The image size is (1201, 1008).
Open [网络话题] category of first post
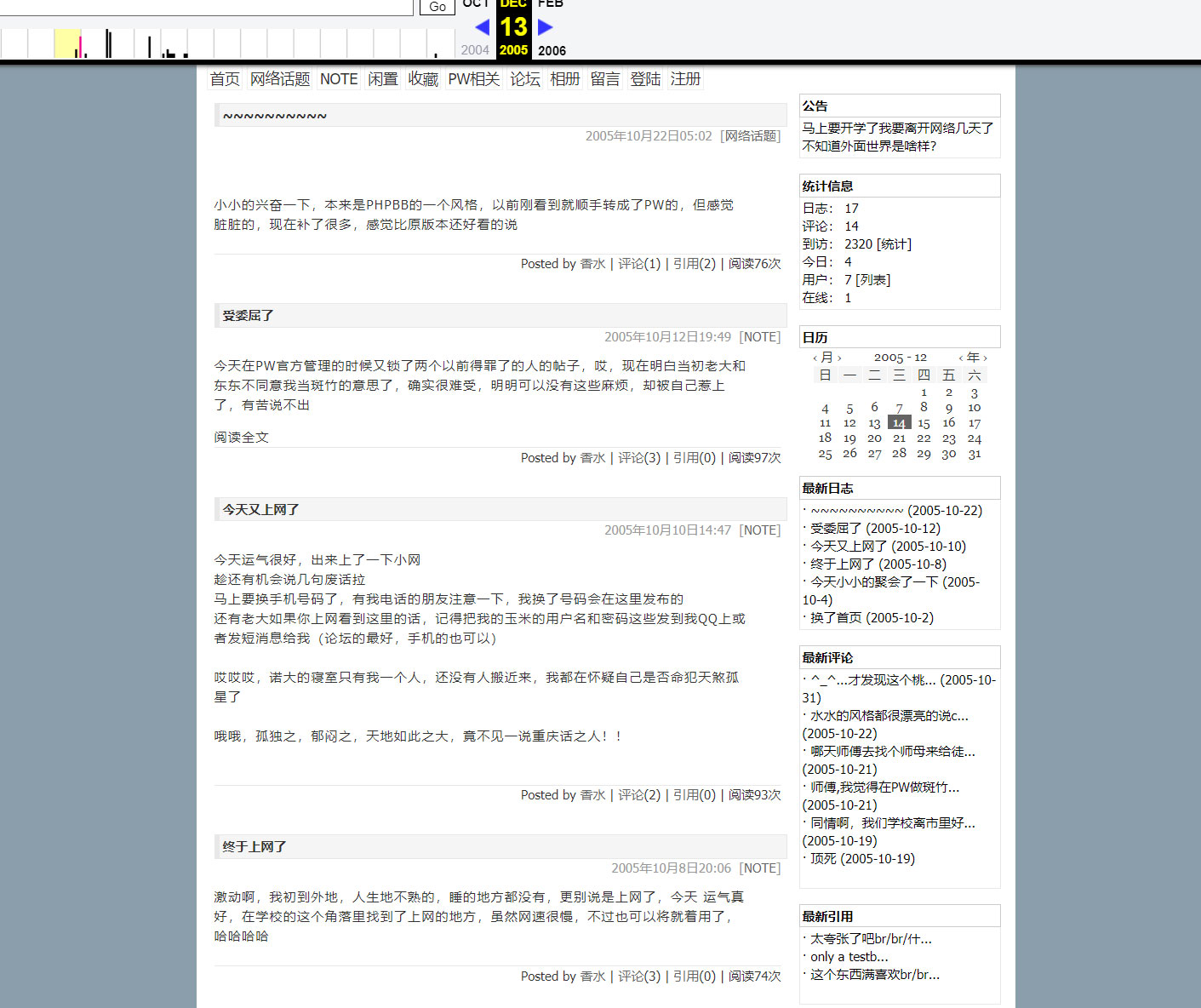pos(750,136)
